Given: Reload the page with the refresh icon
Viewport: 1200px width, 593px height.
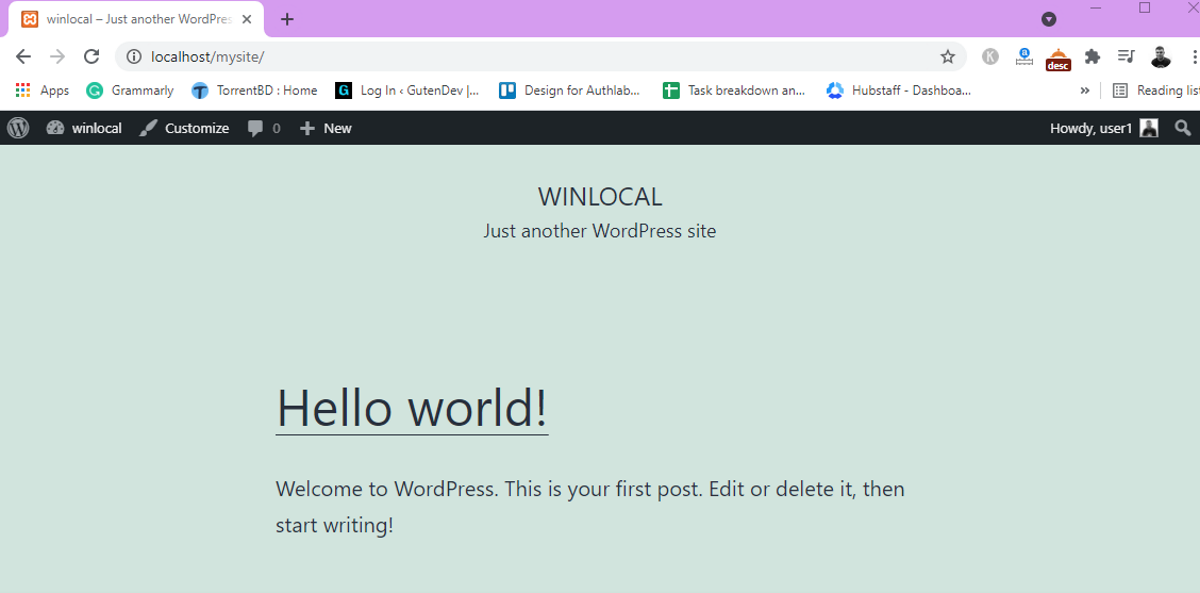Looking at the screenshot, I should (92, 57).
